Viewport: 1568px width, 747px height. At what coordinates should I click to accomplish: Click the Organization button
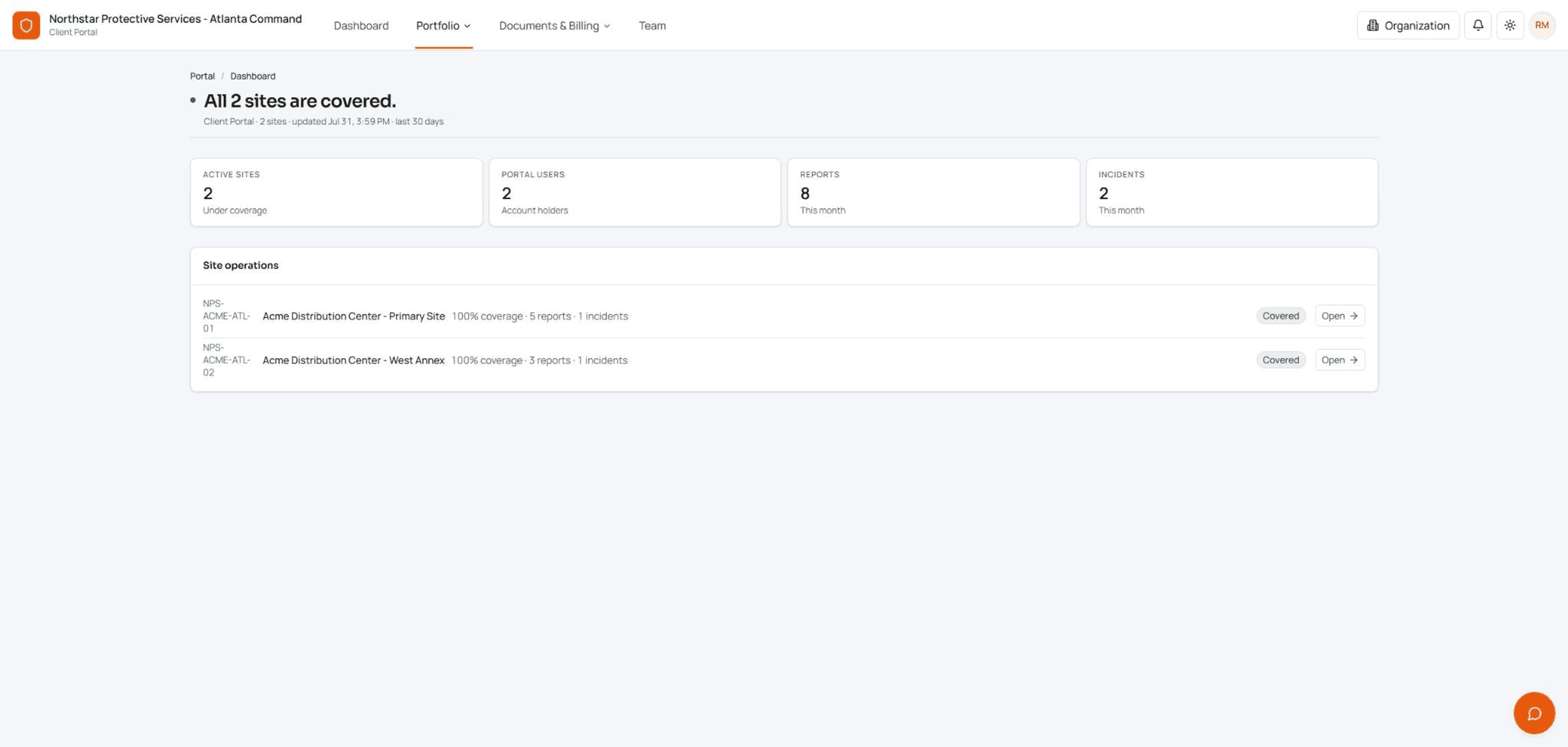coord(1408,25)
